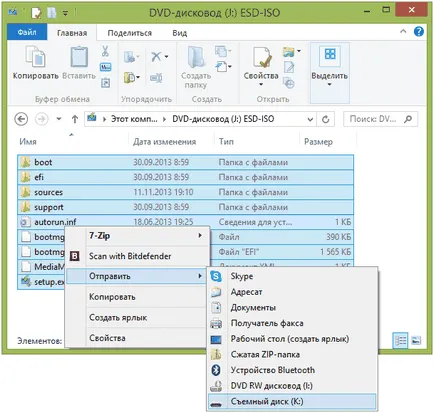Select Отправить in context menu
This screenshot has height=413, width=434.
click(x=137, y=276)
